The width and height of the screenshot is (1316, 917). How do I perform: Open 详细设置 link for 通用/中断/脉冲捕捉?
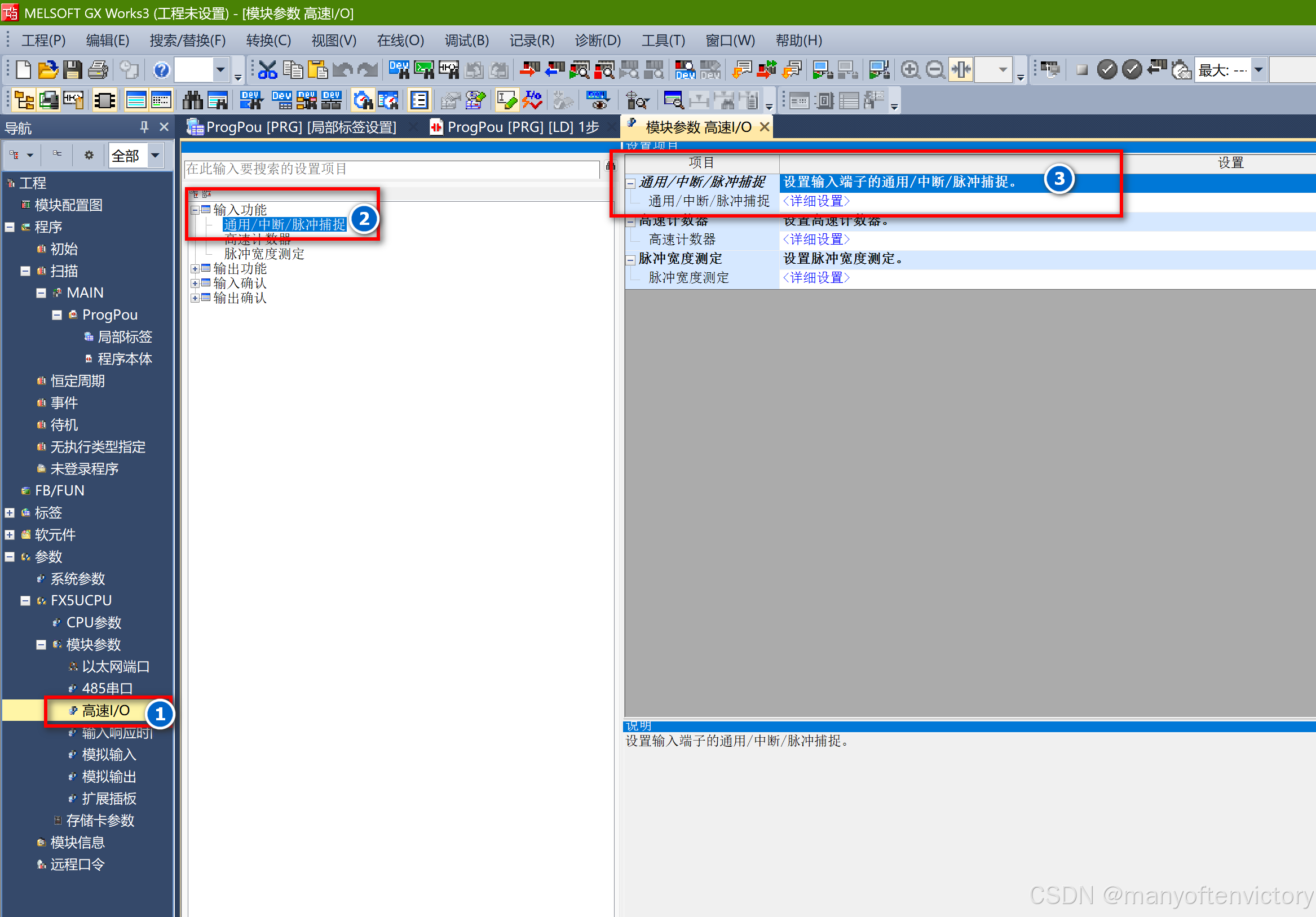pyautogui.click(x=816, y=201)
